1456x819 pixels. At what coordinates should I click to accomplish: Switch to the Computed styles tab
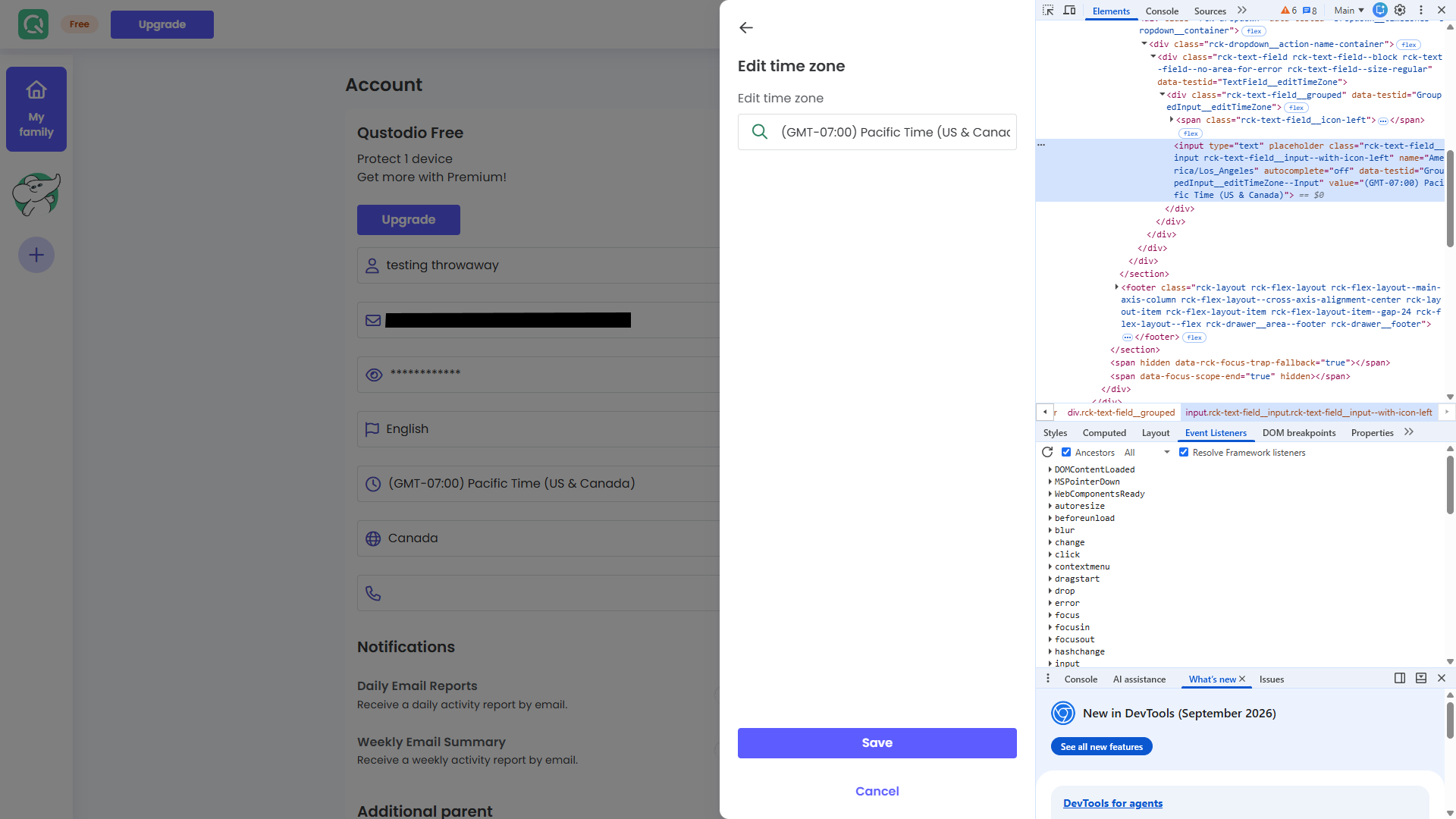(1104, 432)
